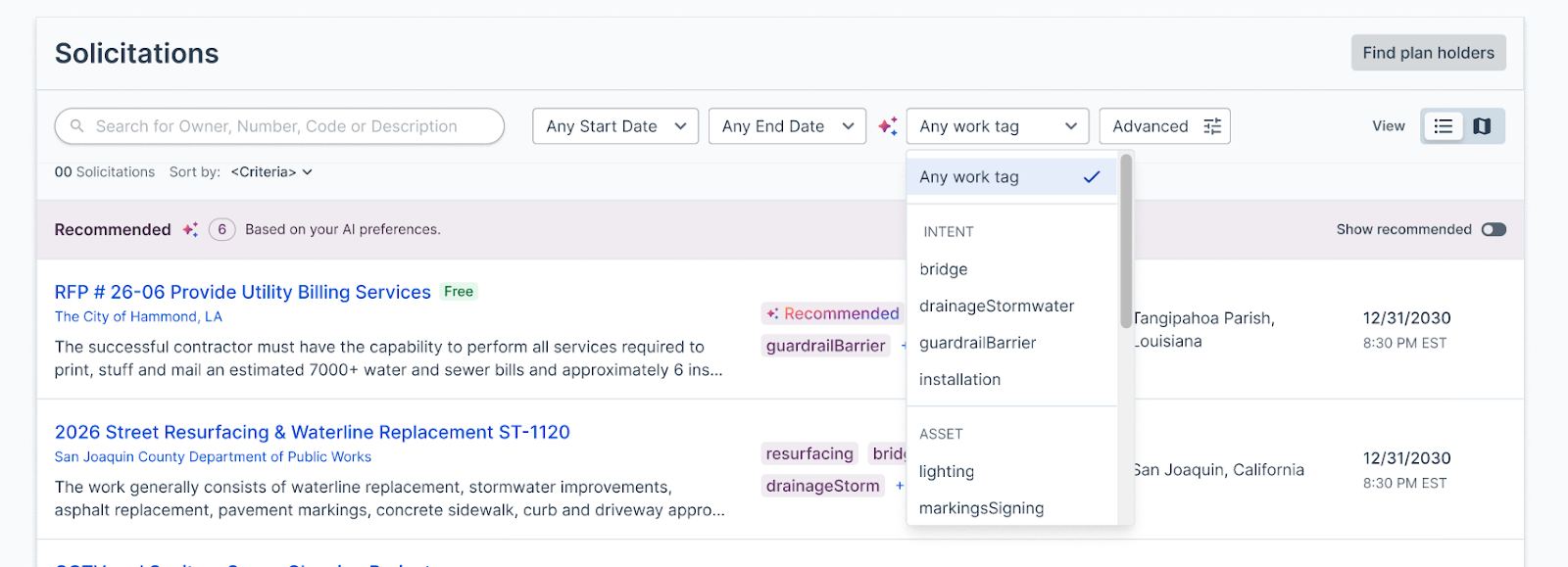Open Any End Date dropdown
The height and width of the screenshot is (567, 1568).
click(787, 126)
